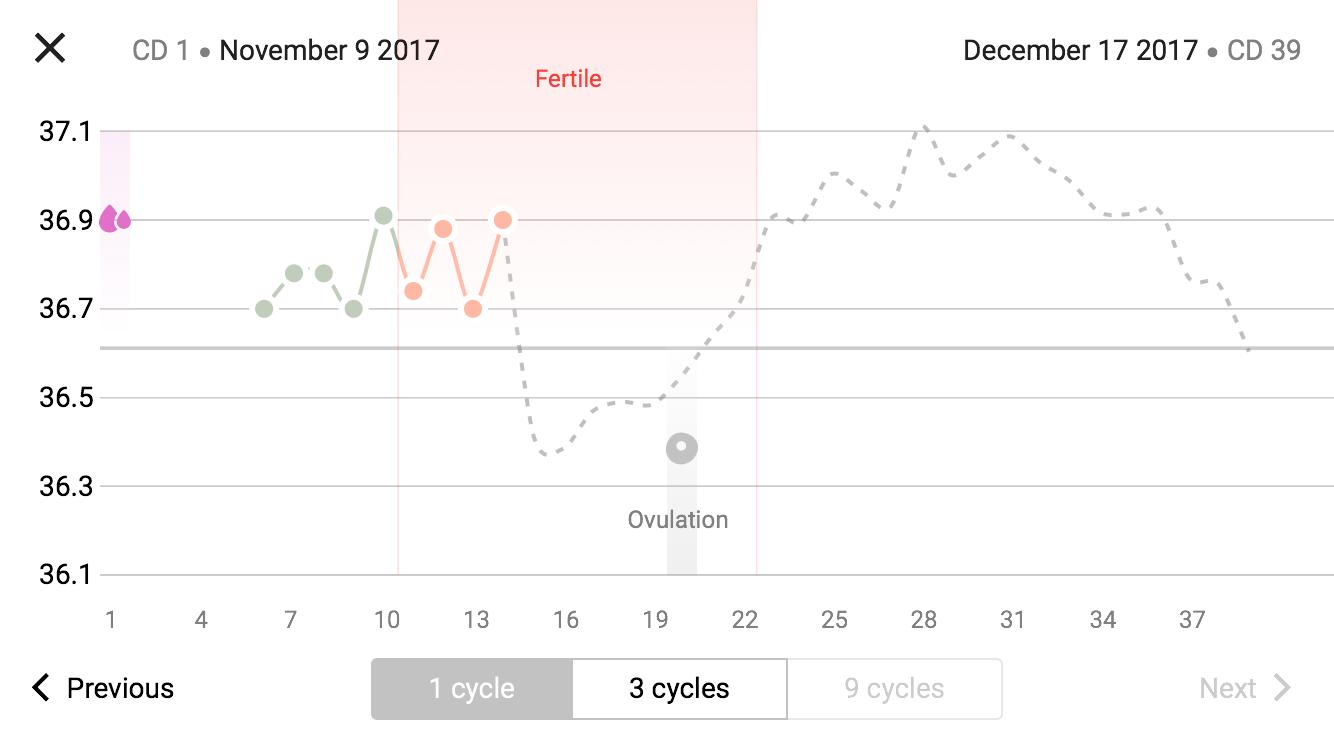
Task: Click the December 17 2017 end date
Action: pos(1080,50)
